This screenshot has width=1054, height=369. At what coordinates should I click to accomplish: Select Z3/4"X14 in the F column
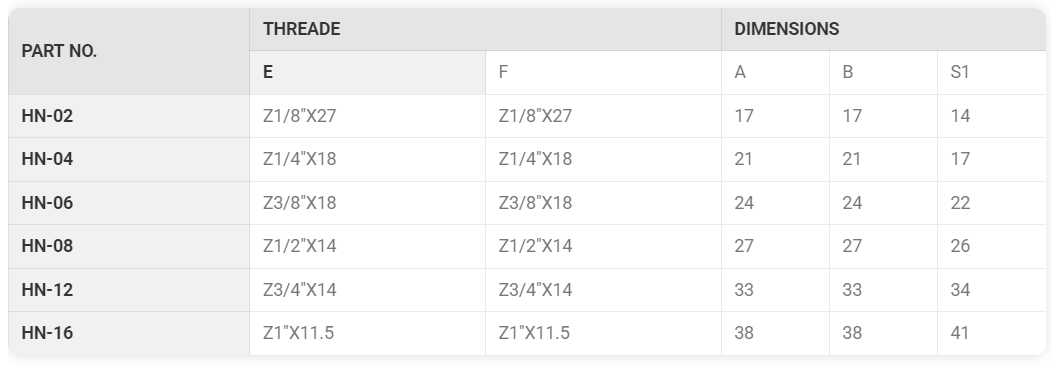point(535,290)
